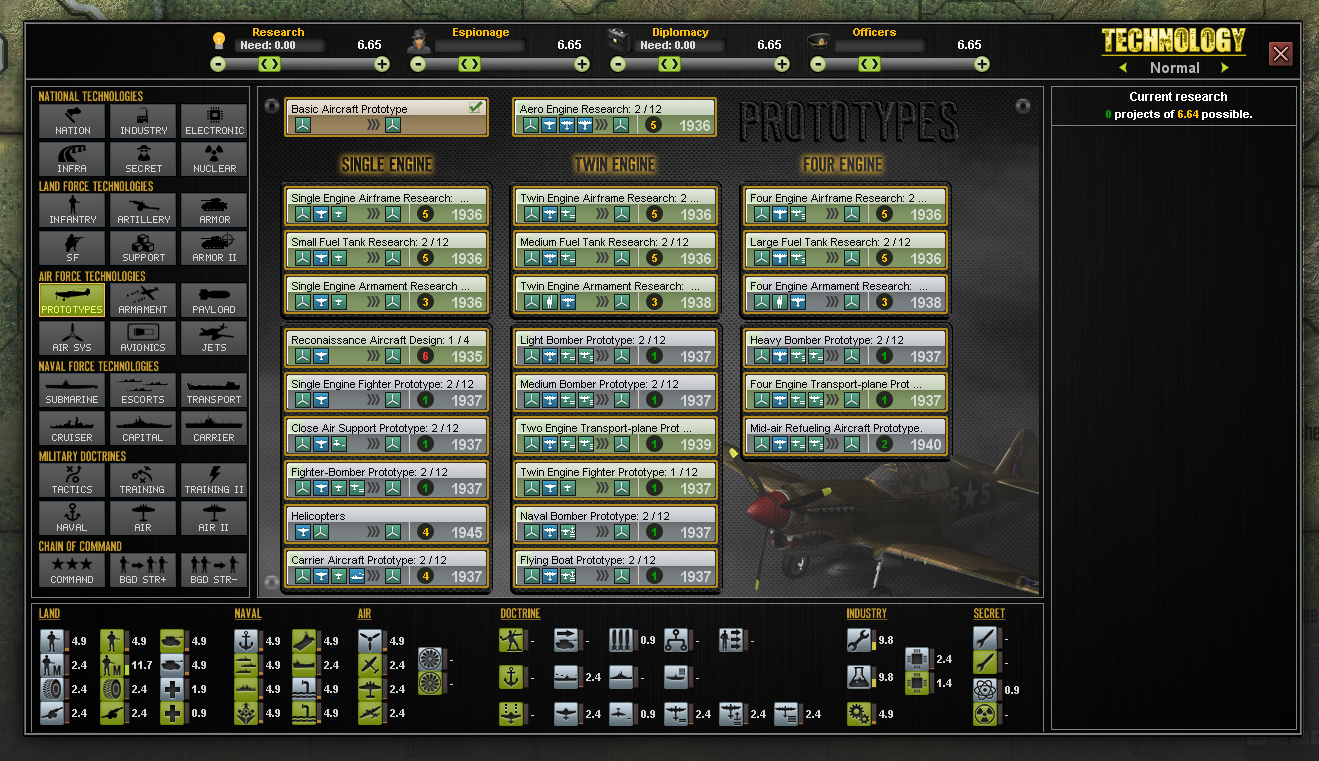Open the Armament air force category
The width and height of the screenshot is (1319, 761).
click(143, 300)
